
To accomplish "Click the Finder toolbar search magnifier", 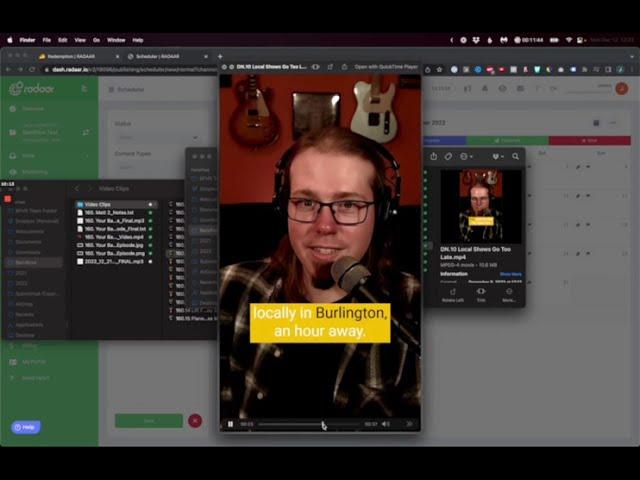I will coord(516,156).
